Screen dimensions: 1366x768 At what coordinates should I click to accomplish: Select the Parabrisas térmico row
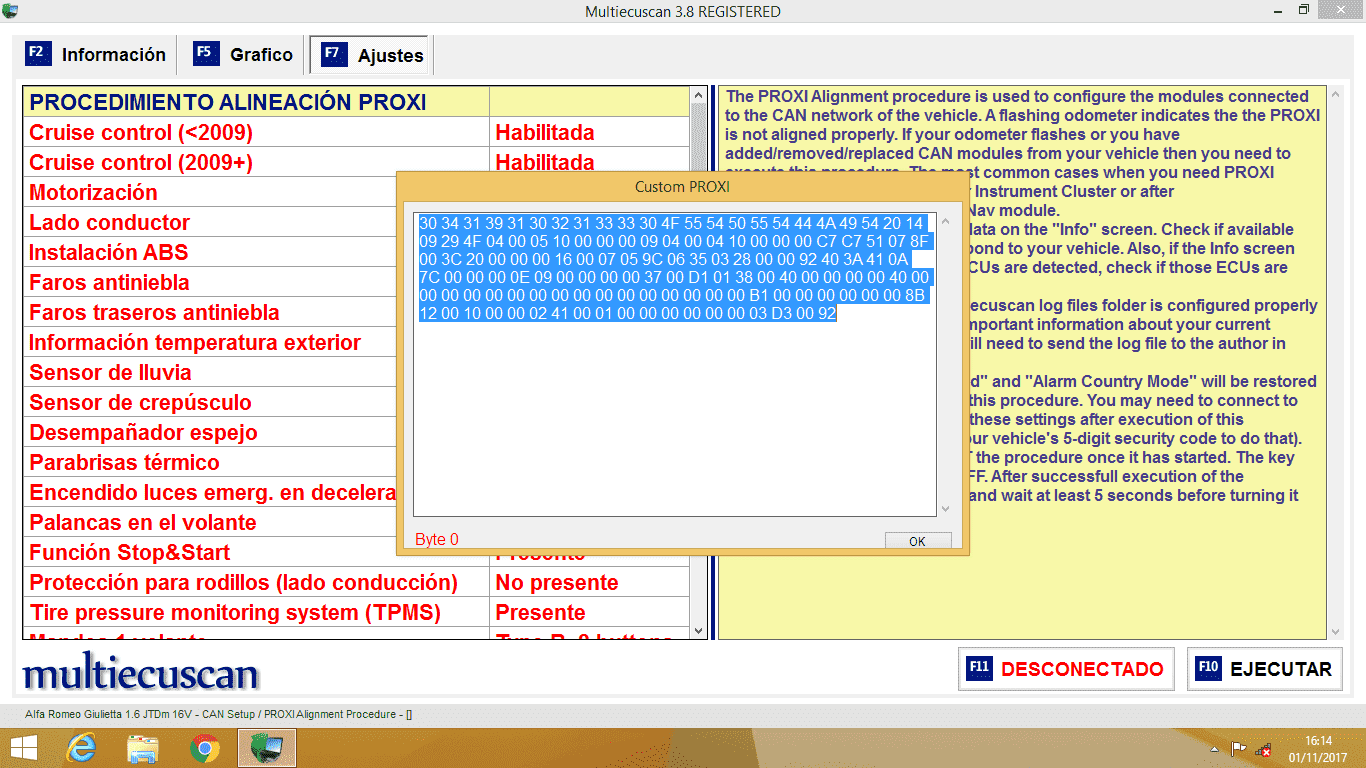(x=210, y=462)
